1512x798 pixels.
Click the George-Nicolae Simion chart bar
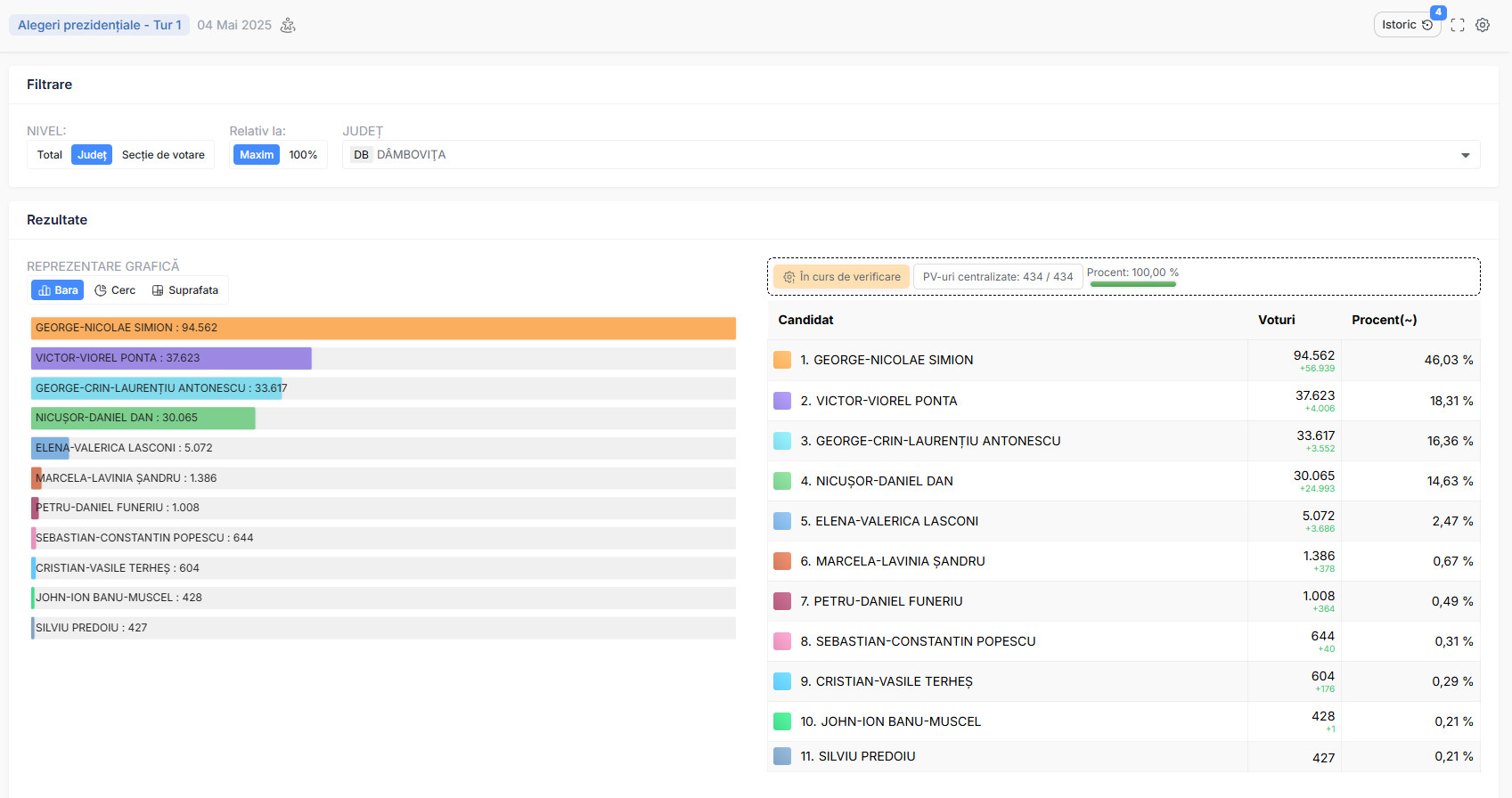click(x=383, y=328)
